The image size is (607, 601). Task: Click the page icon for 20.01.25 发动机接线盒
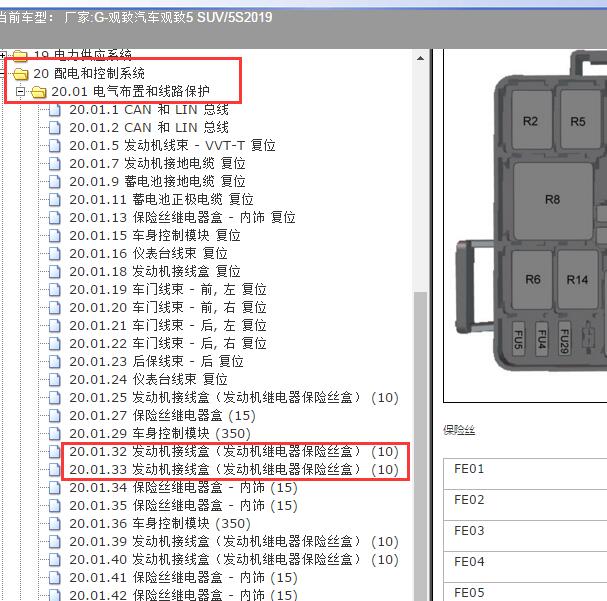tap(55, 397)
